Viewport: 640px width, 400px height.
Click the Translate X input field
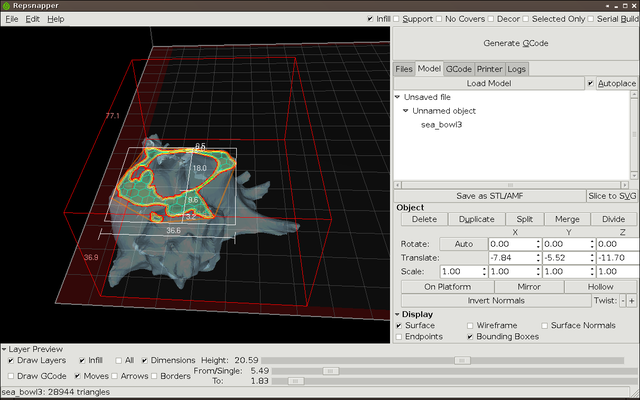(x=511, y=257)
